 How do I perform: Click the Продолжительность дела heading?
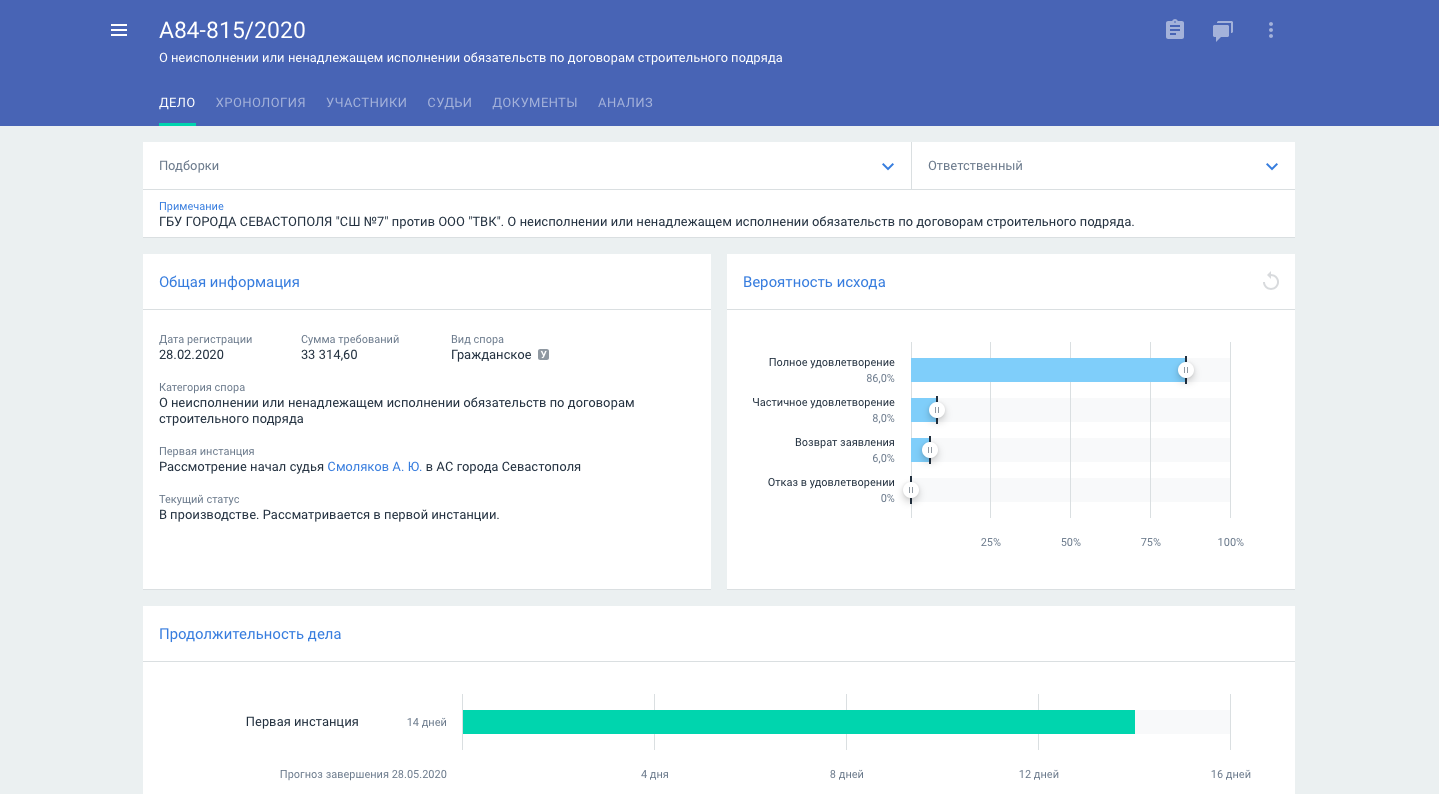point(250,634)
